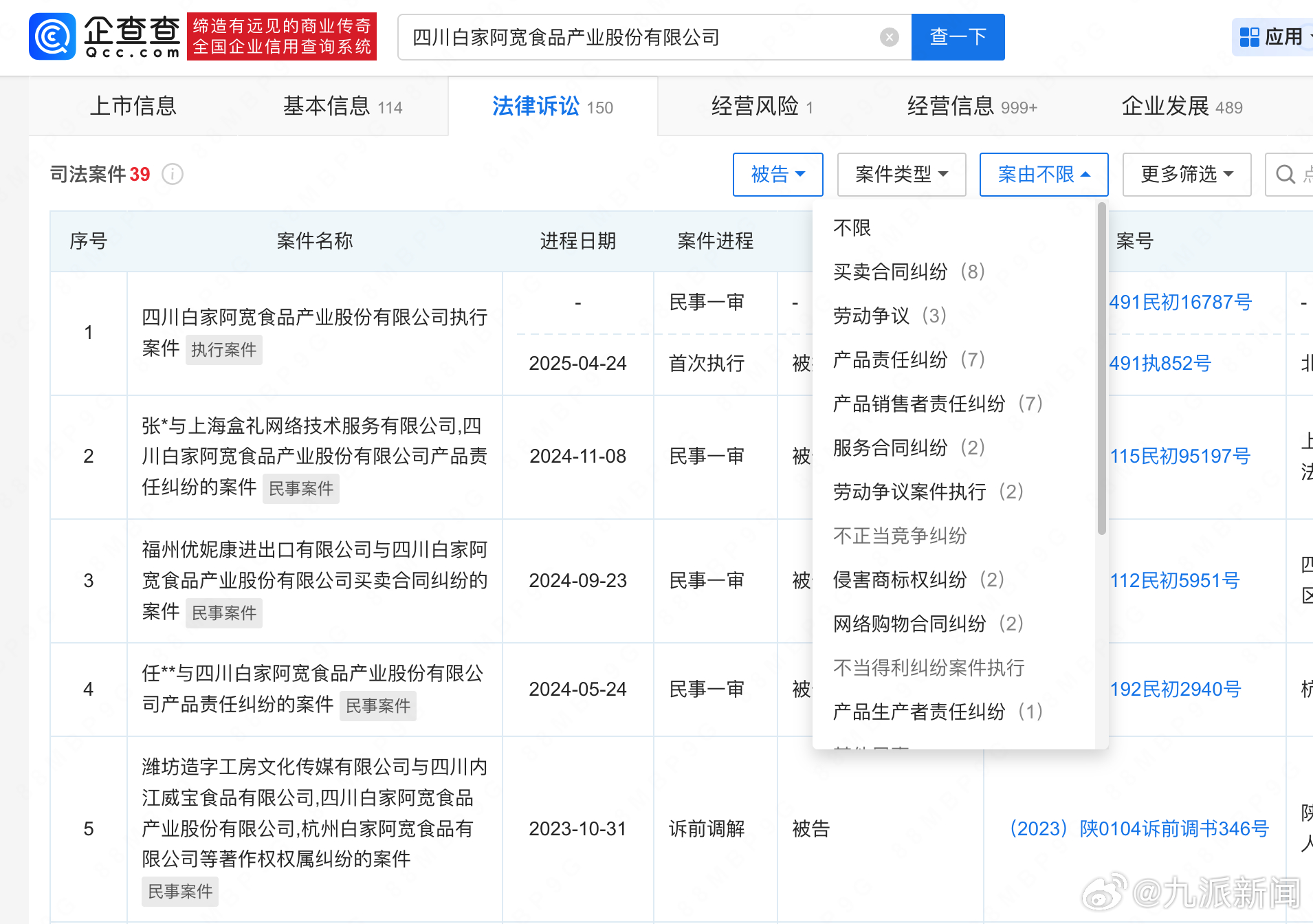
Task: Filter by 劳动争议案件执行 (2)
Action: click(928, 492)
